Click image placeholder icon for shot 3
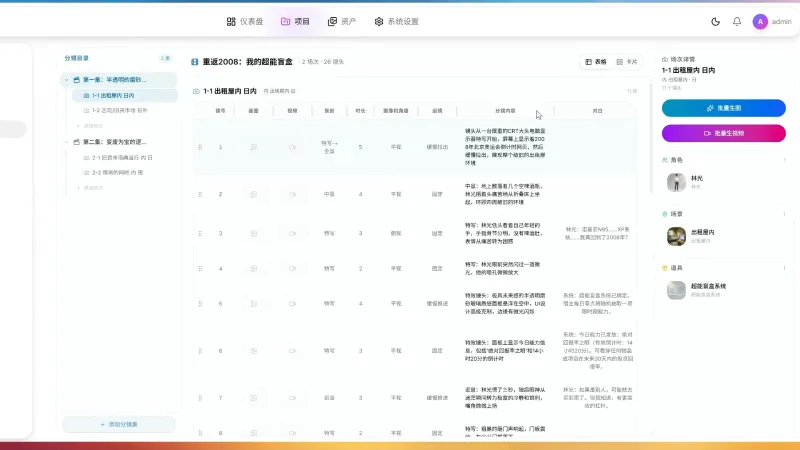This screenshot has width=800, height=450. click(x=254, y=233)
